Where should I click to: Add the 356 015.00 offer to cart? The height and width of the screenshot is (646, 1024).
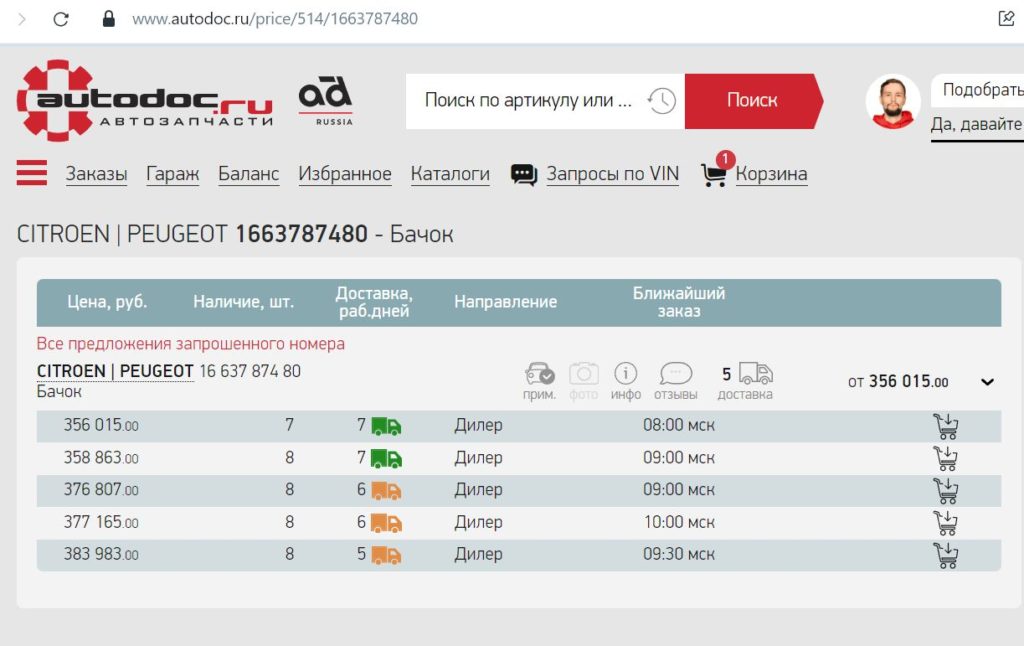tap(946, 427)
